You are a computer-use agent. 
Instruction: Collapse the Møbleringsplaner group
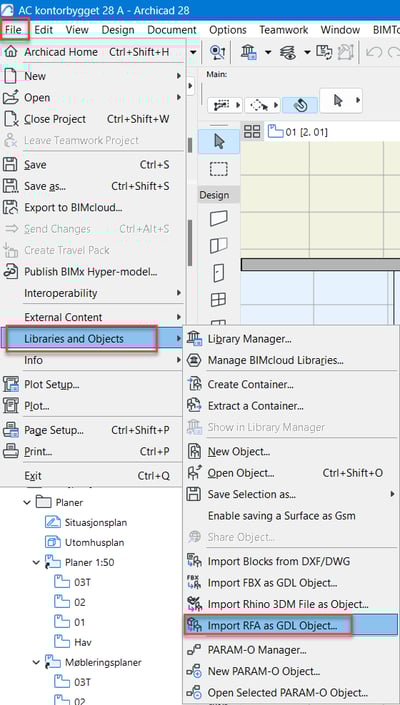(36, 662)
